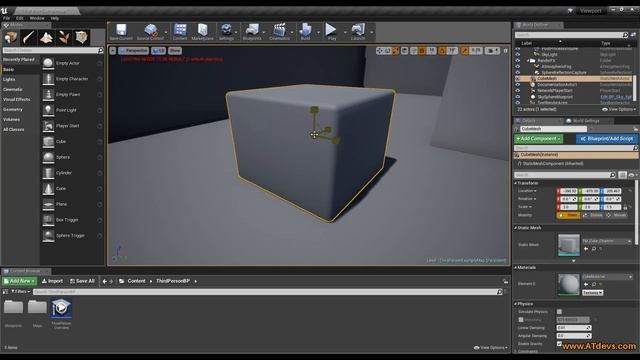Open the viewport Perspective view button
The image size is (640, 360).
pos(133,51)
